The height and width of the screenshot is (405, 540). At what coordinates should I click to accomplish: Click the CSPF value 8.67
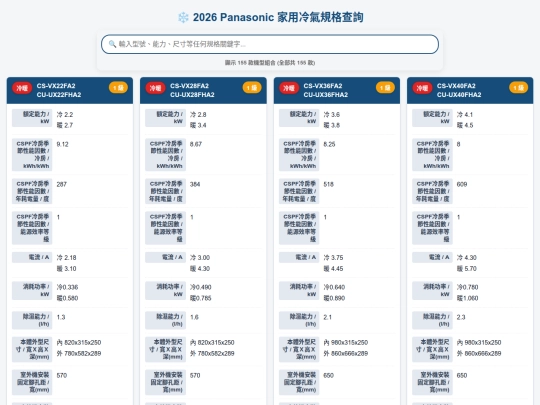click(x=196, y=144)
